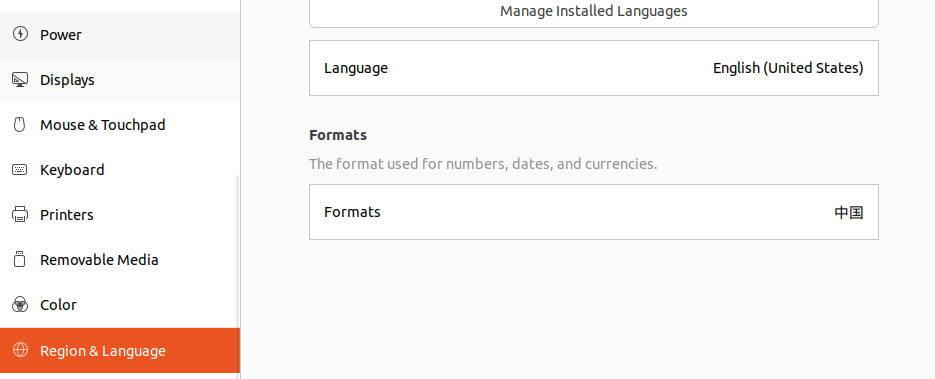Screen dimensions: 935x379
Task: Click the Mouse & Touchpad mouse icon
Action: click(20, 125)
